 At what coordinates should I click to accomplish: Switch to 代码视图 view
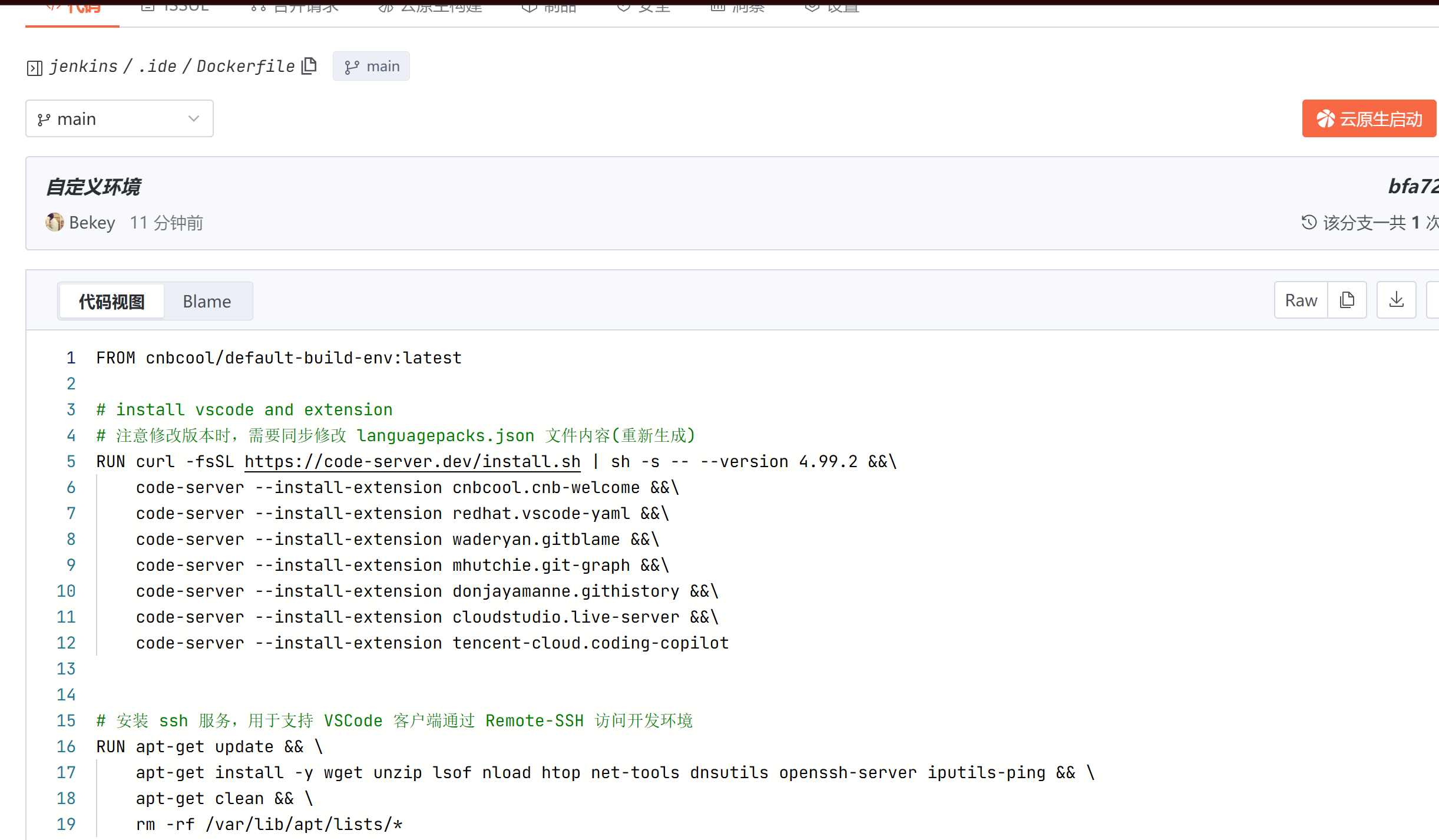click(112, 302)
